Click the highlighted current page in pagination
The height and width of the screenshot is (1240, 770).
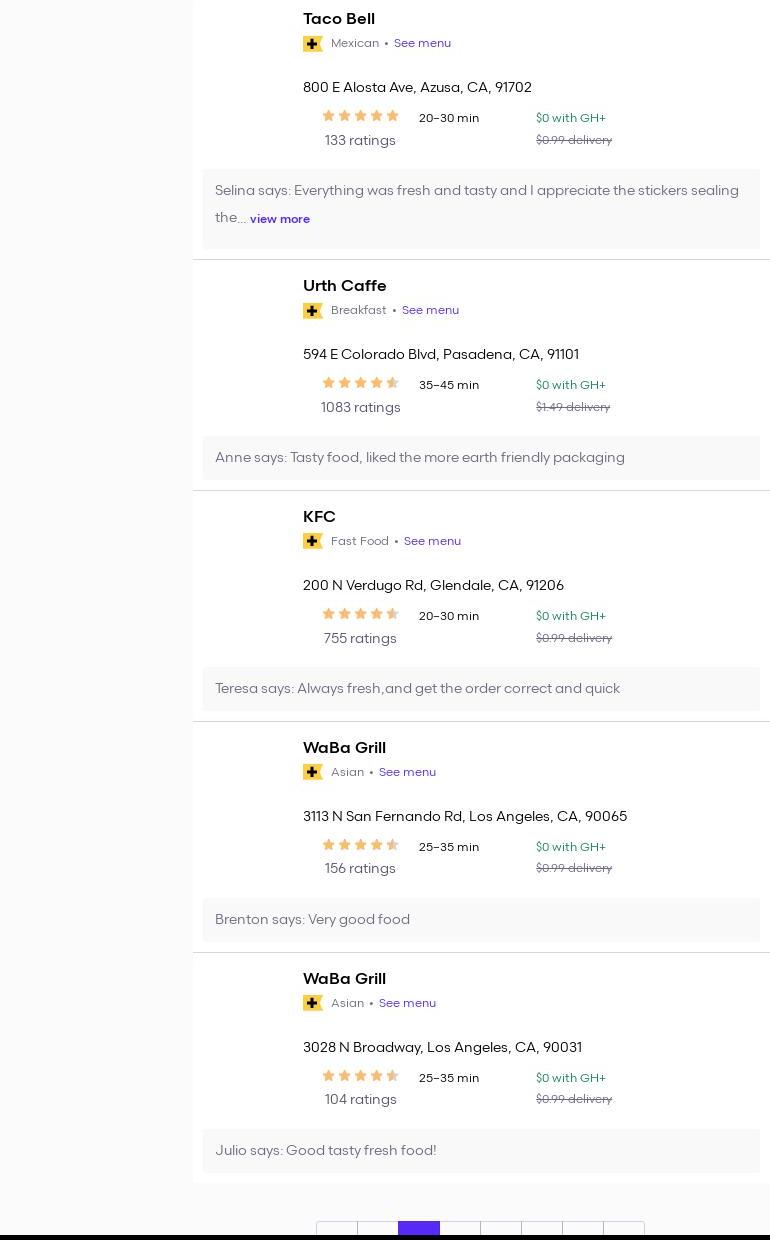(x=419, y=1230)
